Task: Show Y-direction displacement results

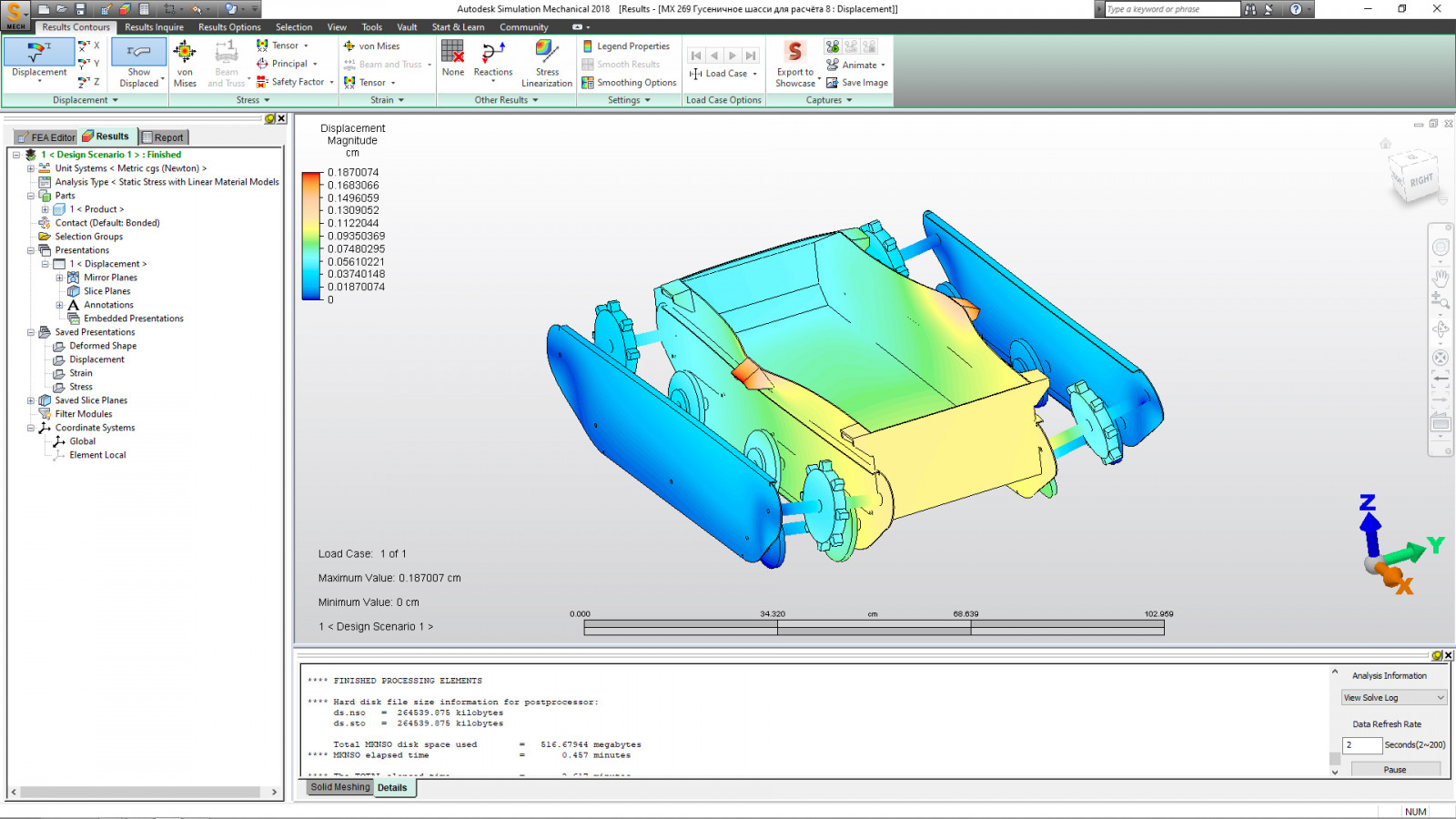Action: point(88,64)
